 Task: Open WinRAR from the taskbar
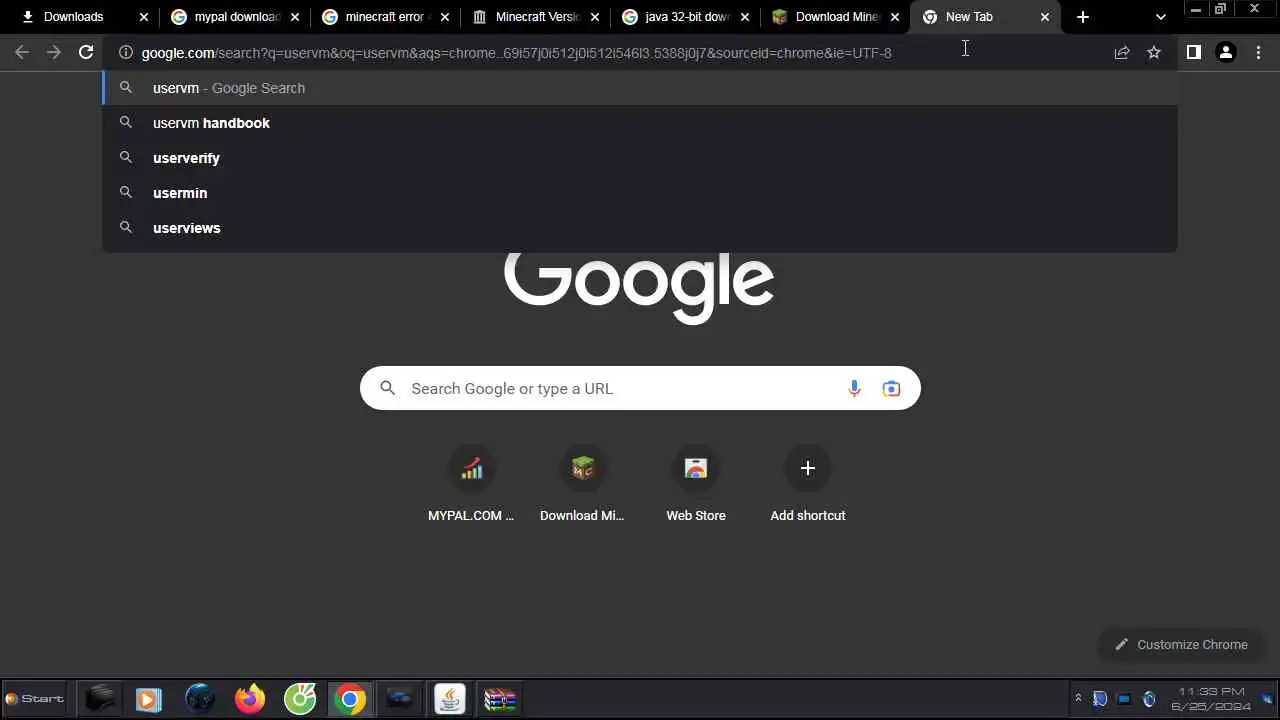(500, 698)
